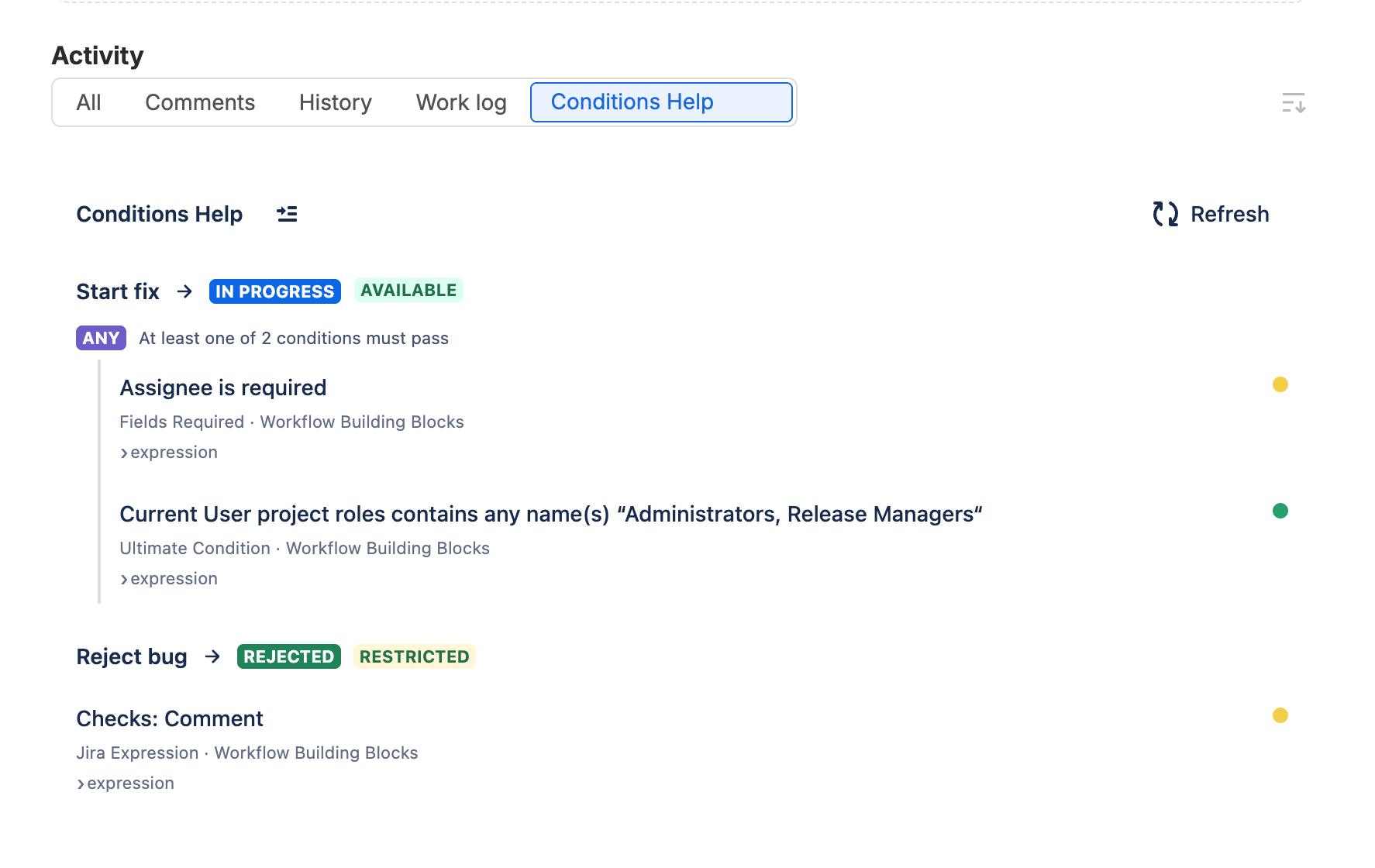This screenshot has width=1375, height=868.
Task: Click the arrow after Reject bug
Action: tap(212, 656)
